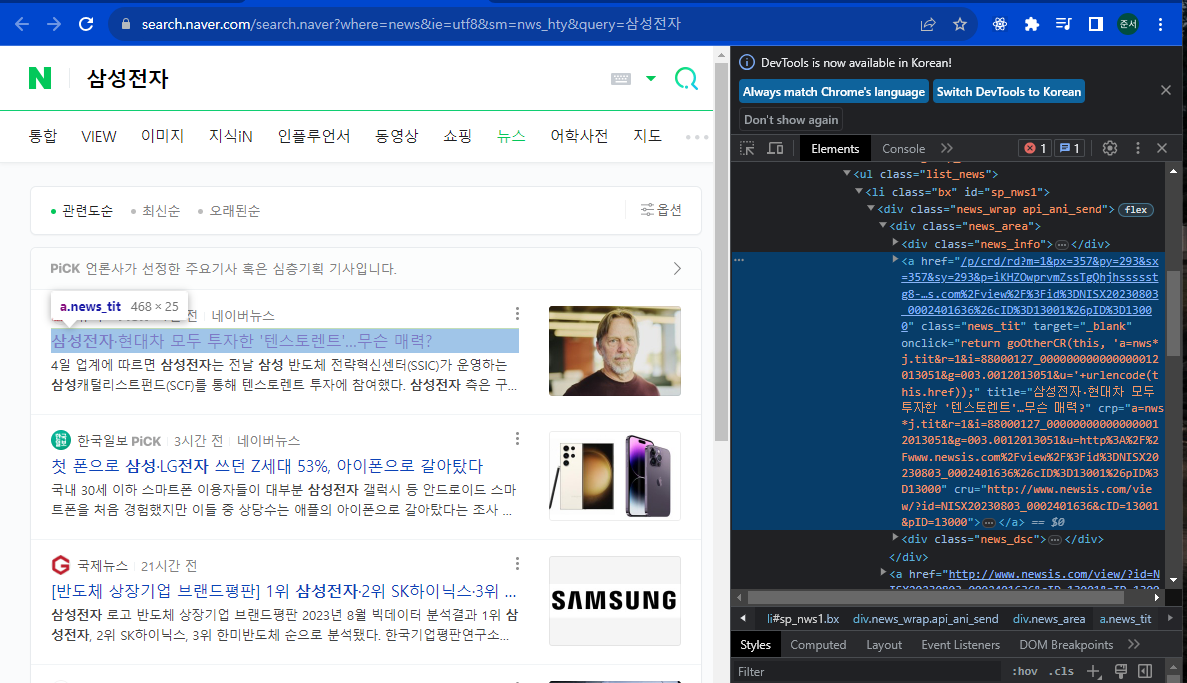
Task: Open the options menu for the 국제뉴스 article
Action: click(x=517, y=563)
